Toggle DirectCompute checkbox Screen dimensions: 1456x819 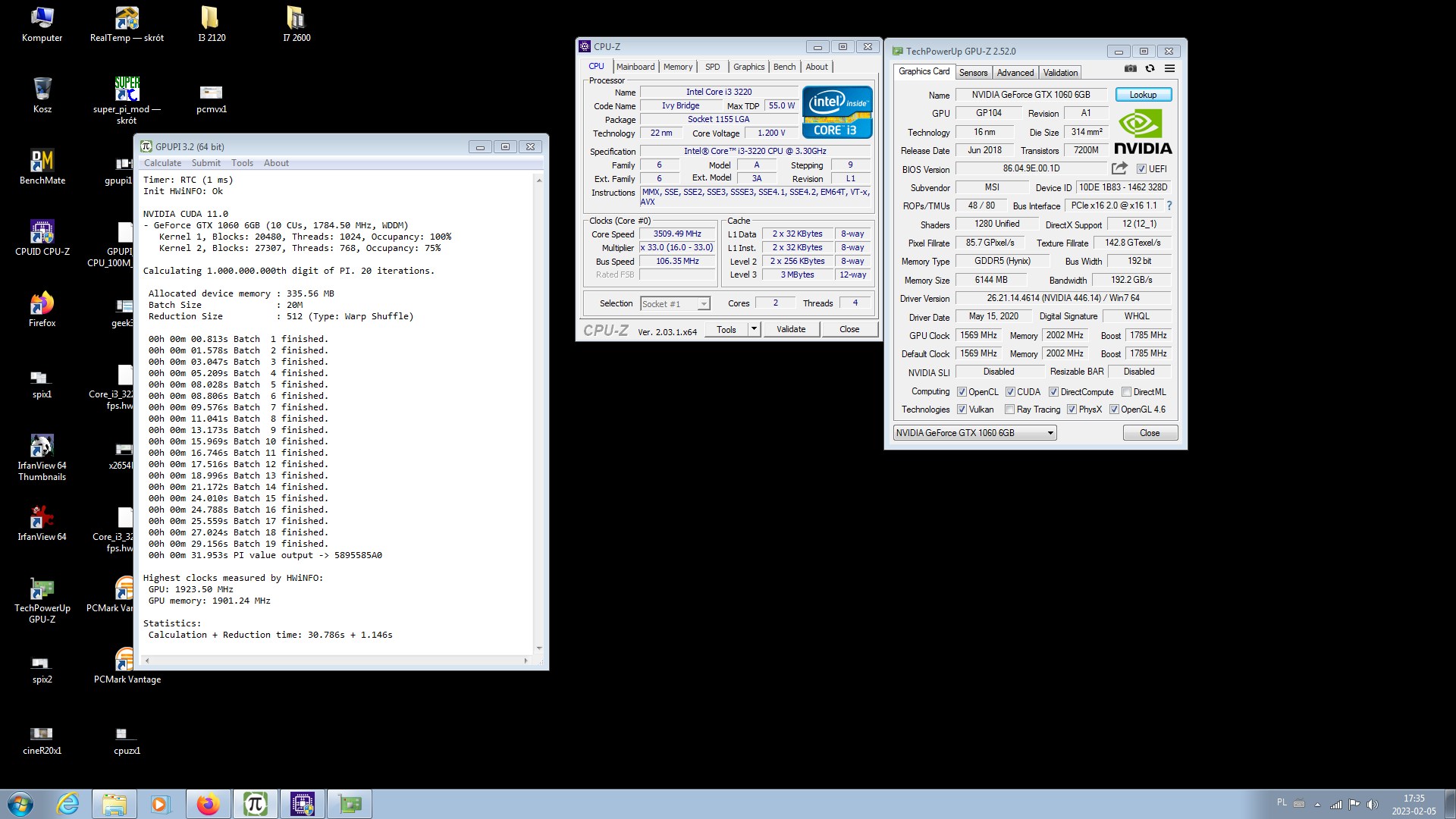(1053, 392)
